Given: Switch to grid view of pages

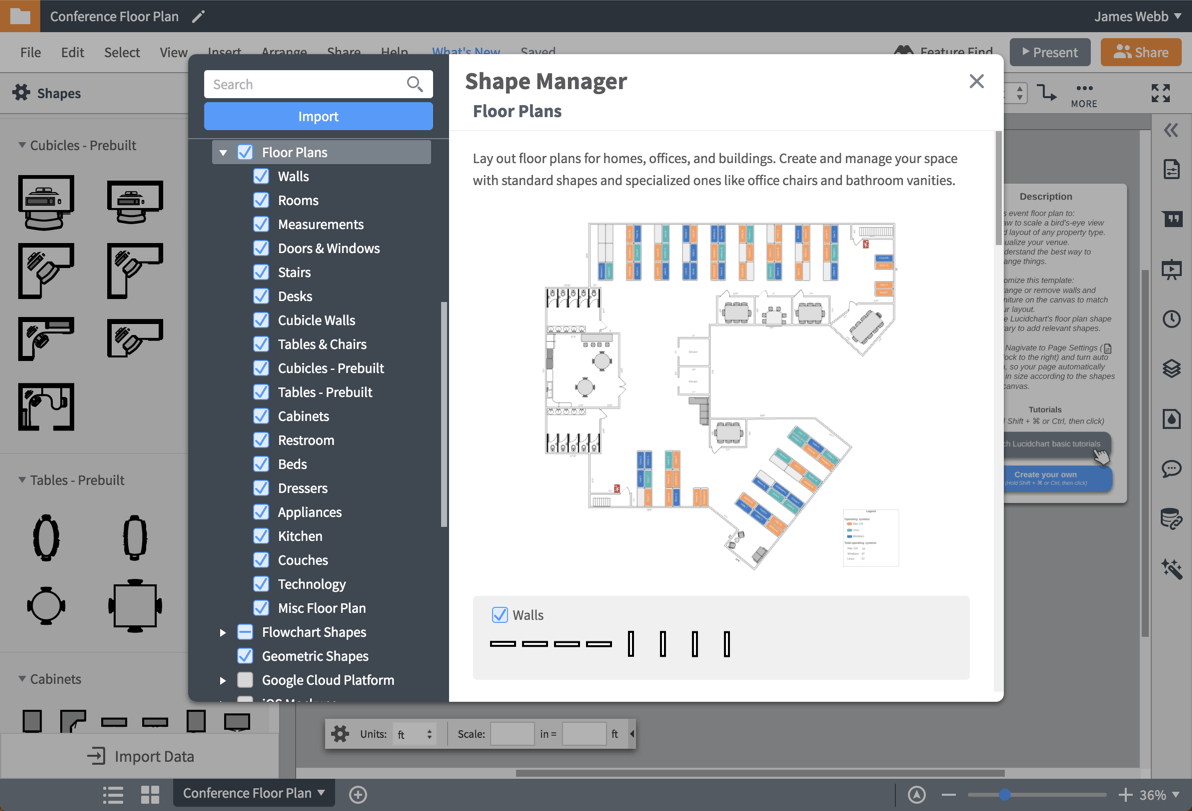Looking at the screenshot, I should 151,795.
